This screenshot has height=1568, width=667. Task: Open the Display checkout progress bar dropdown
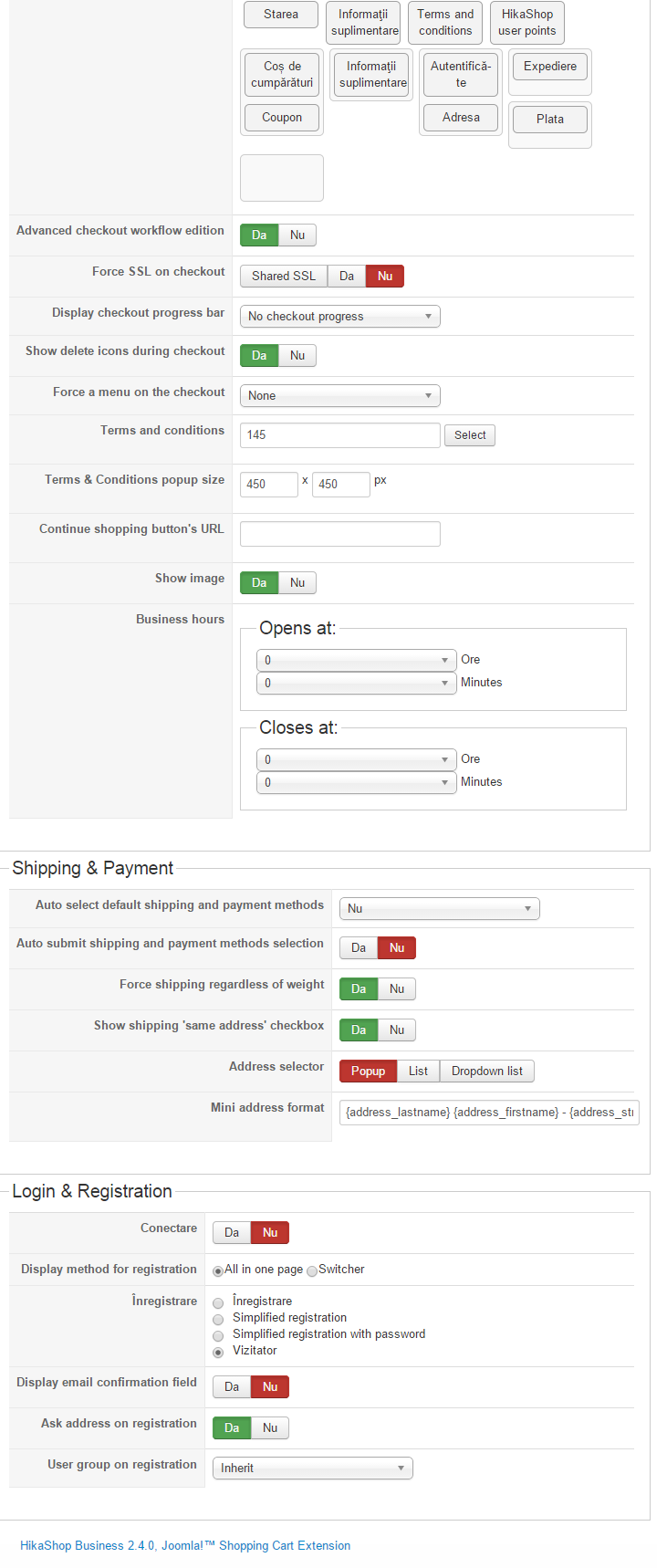click(x=339, y=316)
